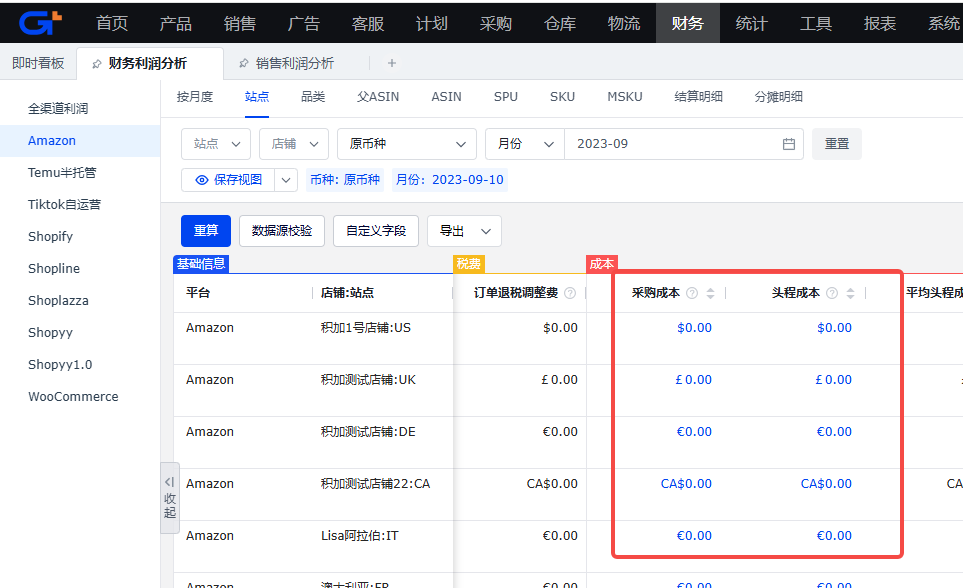Select the MSKU sub-tab
Image resolution: width=963 pixels, height=588 pixels.
[x=625, y=96]
